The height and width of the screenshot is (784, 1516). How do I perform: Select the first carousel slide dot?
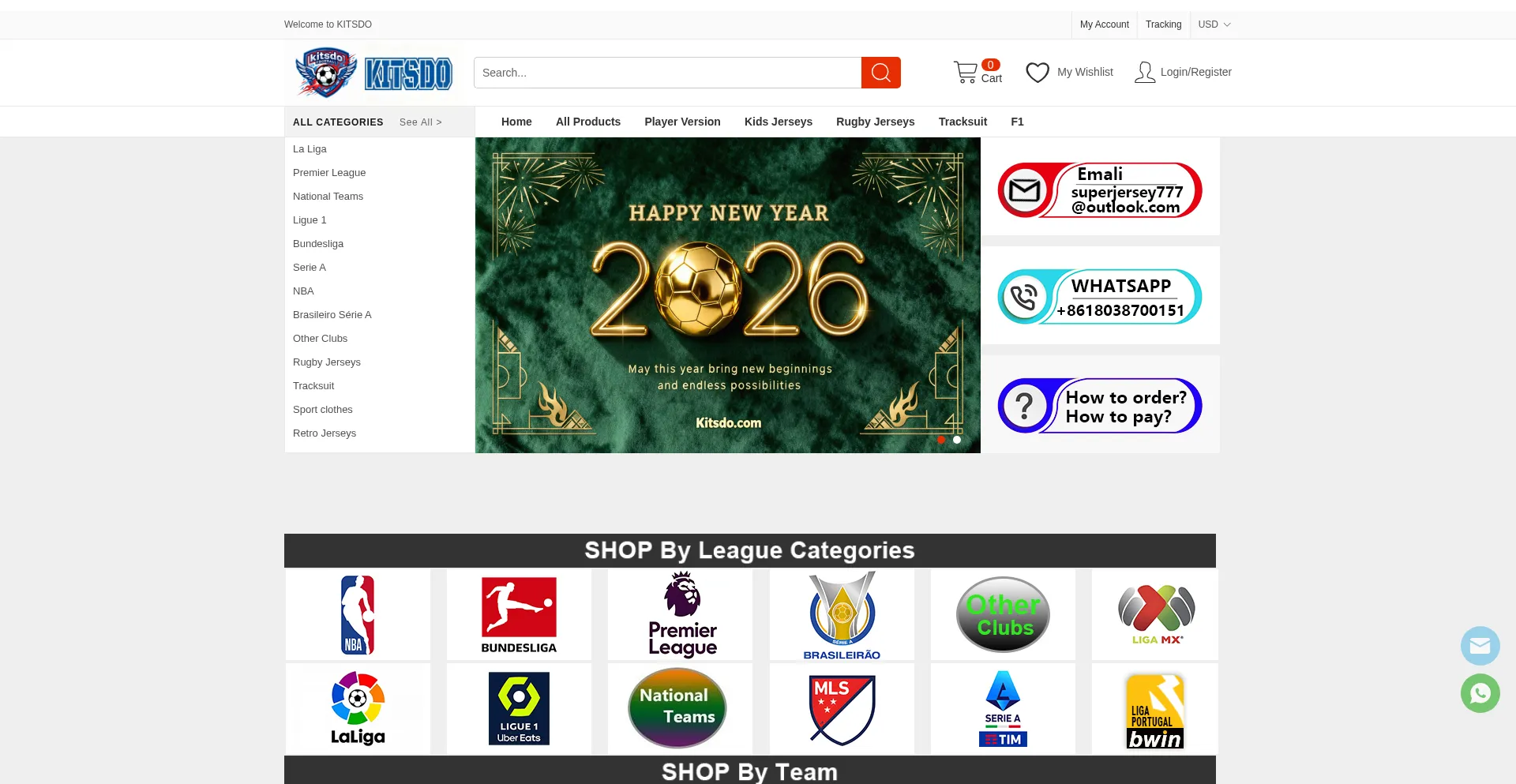pos(941,440)
